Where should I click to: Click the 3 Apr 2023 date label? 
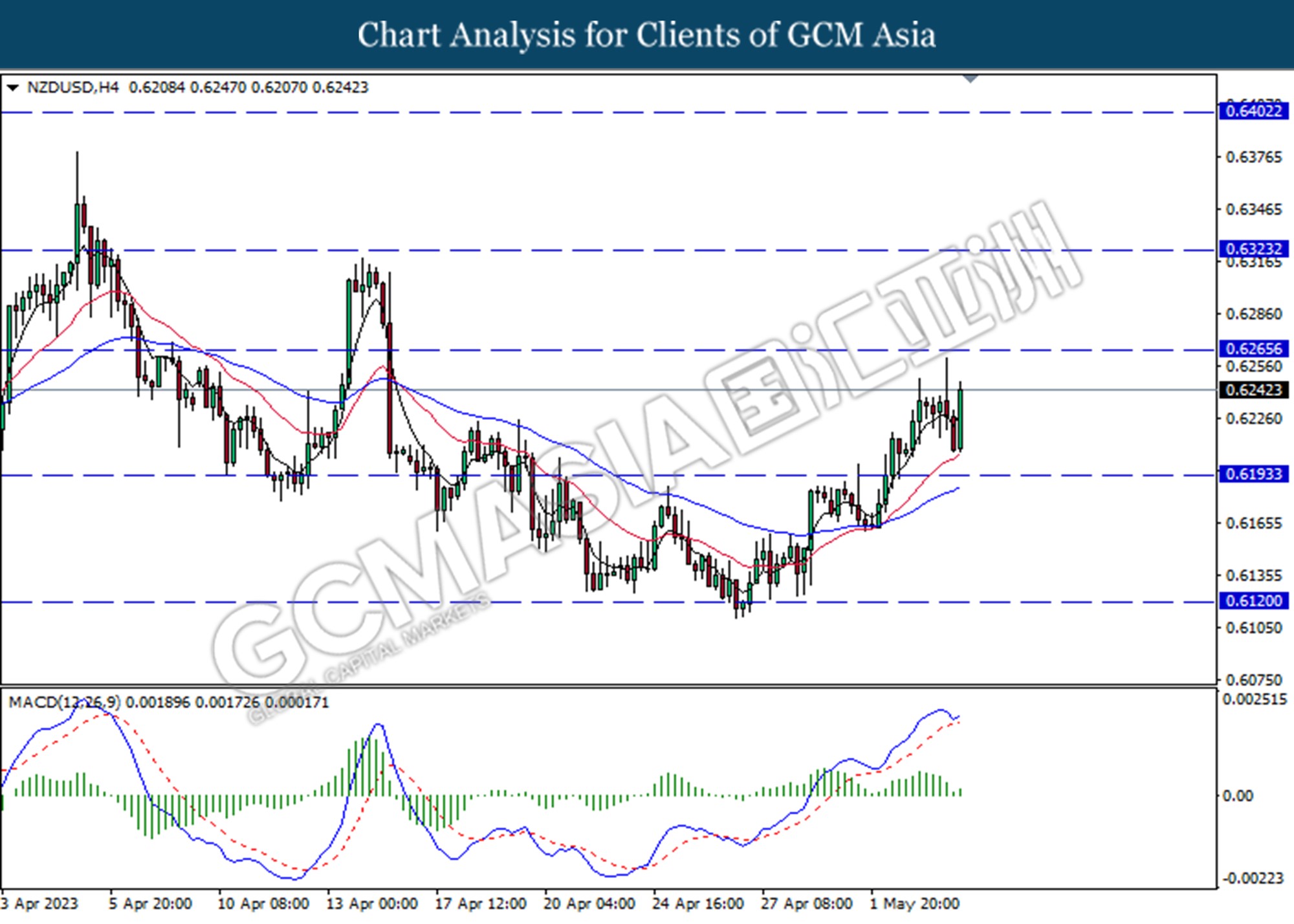(x=39, y=903)
